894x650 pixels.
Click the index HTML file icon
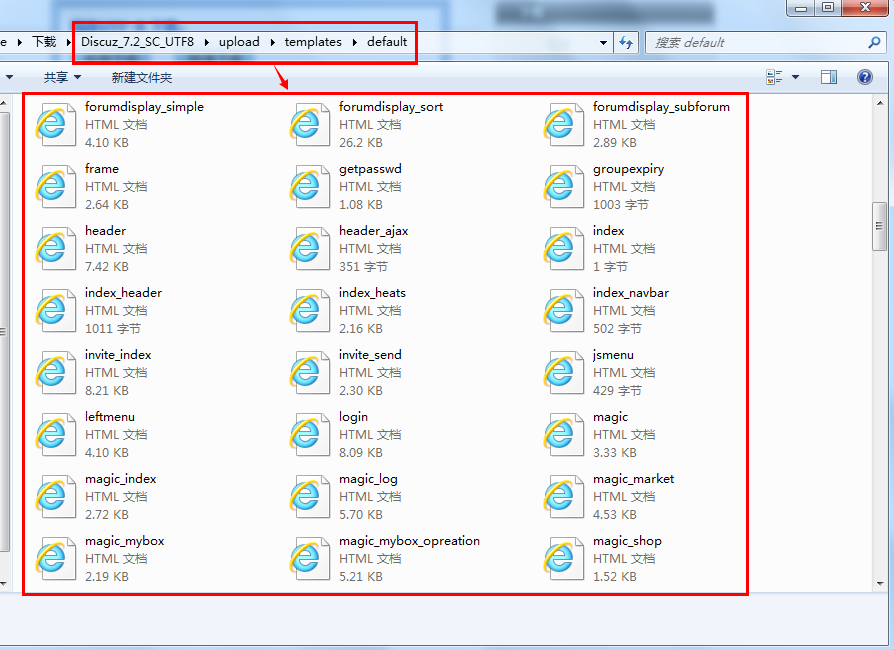[563, 249]
